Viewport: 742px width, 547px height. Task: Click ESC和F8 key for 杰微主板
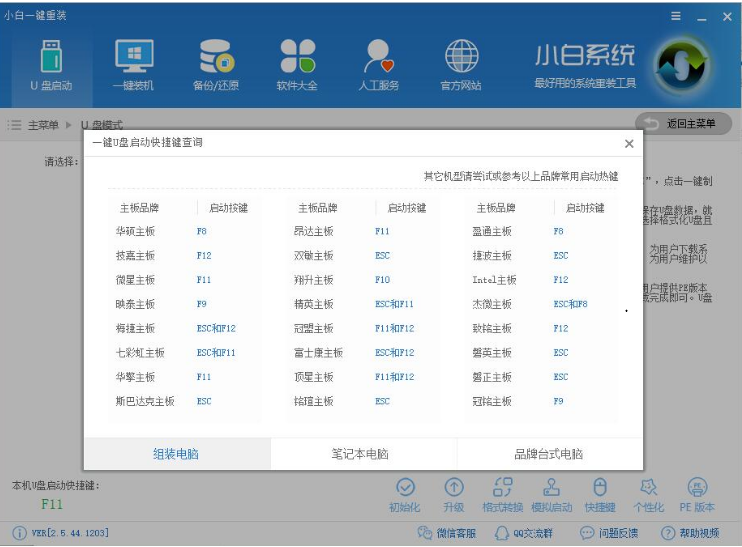point(571,304)
